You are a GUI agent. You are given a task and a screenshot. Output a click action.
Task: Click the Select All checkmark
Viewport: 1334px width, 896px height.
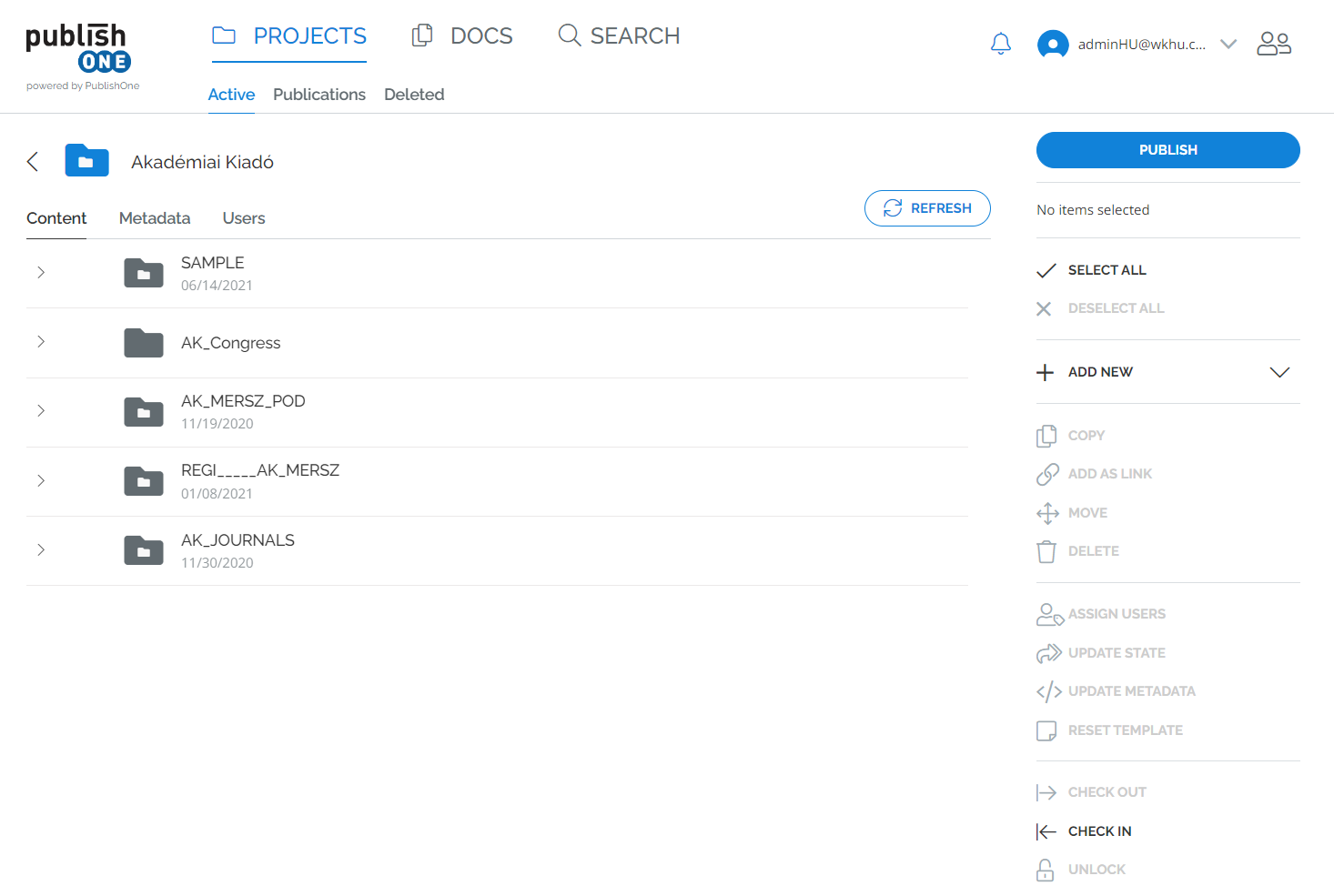[1046, 270]
